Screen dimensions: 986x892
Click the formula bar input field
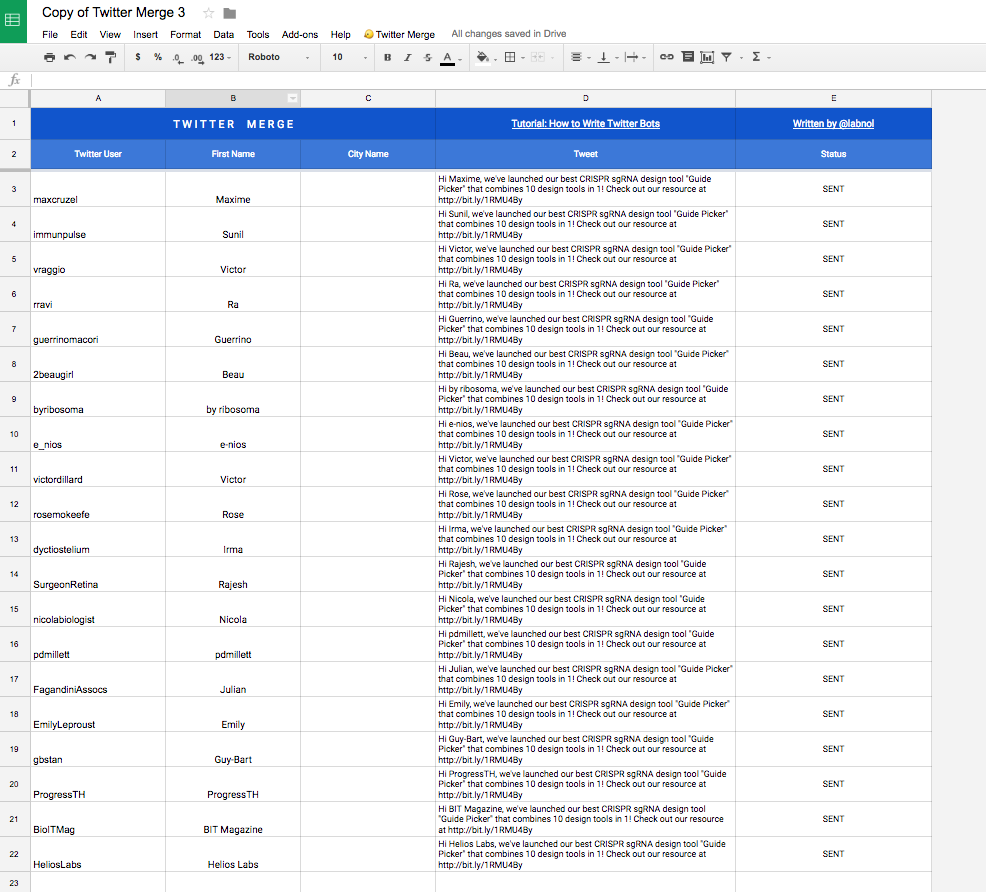click(x=508, y=80)
